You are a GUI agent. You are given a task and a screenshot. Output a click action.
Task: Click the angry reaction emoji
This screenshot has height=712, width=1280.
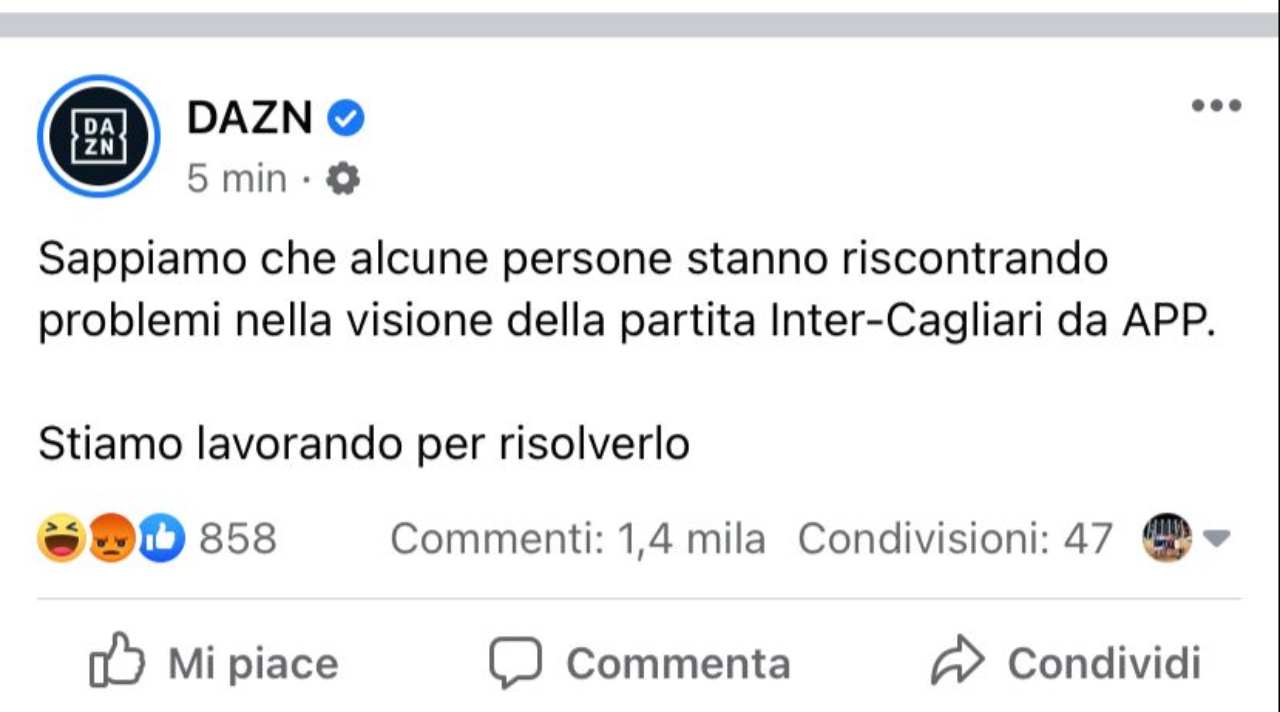pos(111,539)
